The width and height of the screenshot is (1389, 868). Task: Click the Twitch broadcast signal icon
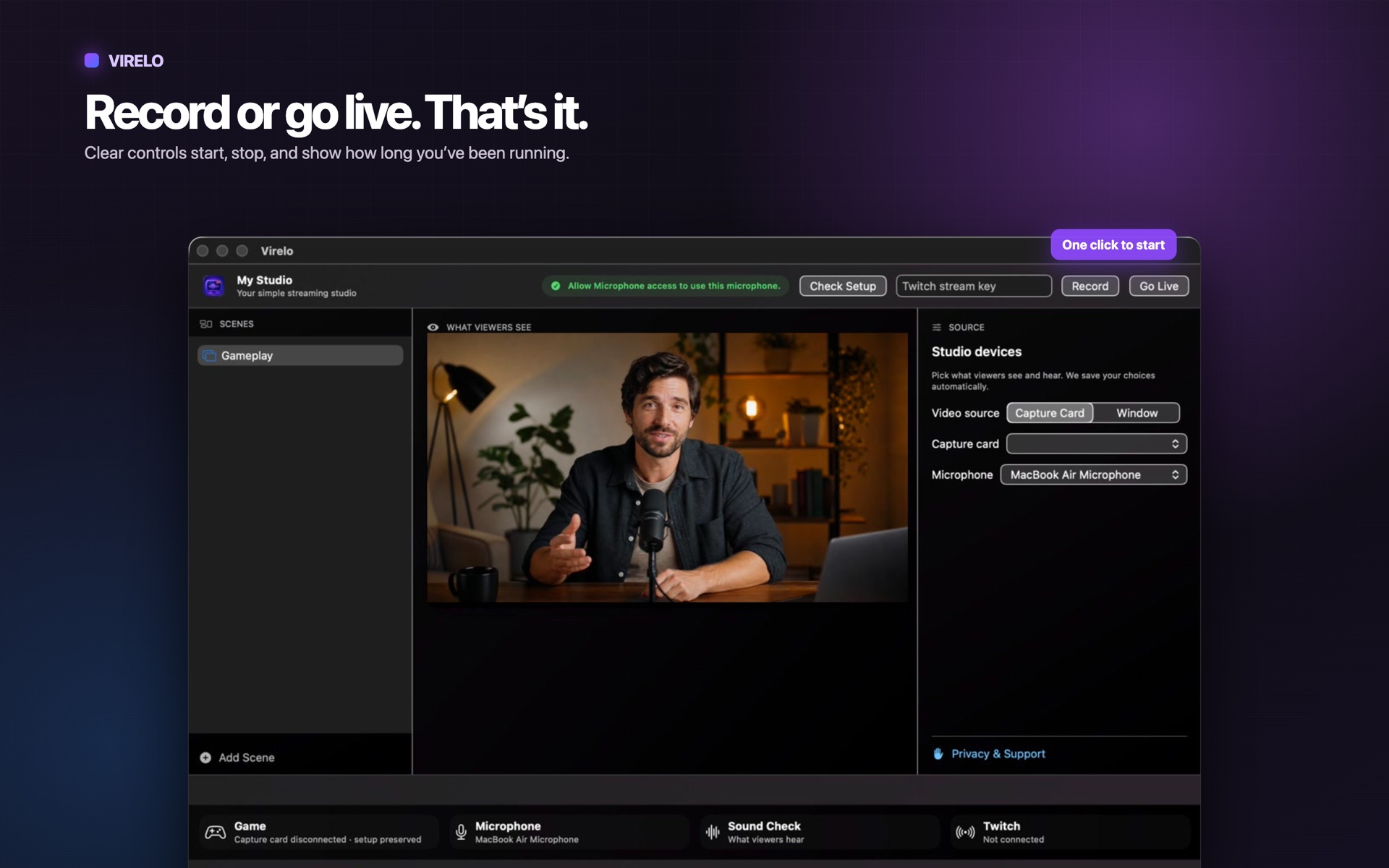pos(965,833)
